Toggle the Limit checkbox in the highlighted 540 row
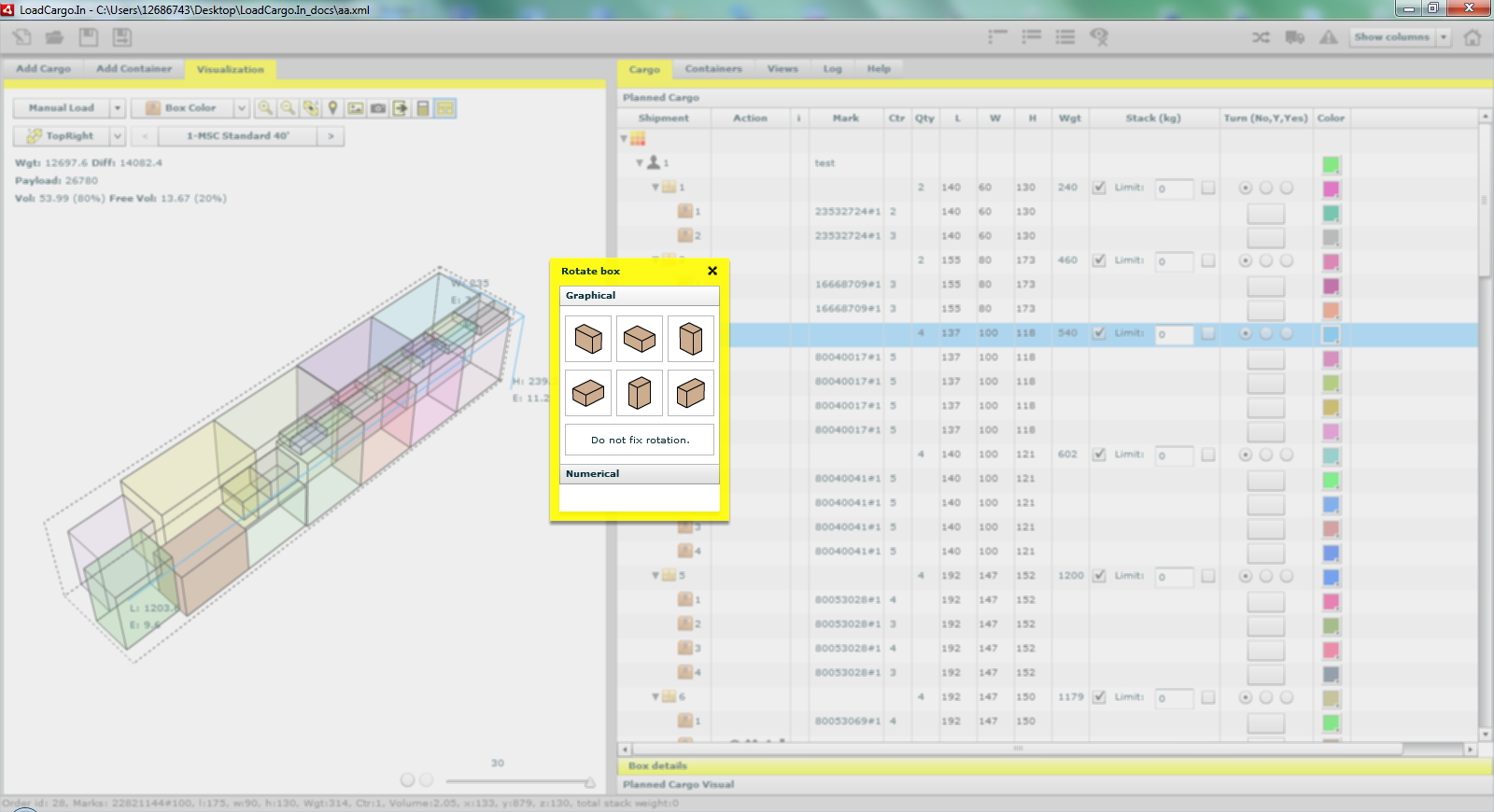The image size is (1494, 812). tap(1099, 333)
